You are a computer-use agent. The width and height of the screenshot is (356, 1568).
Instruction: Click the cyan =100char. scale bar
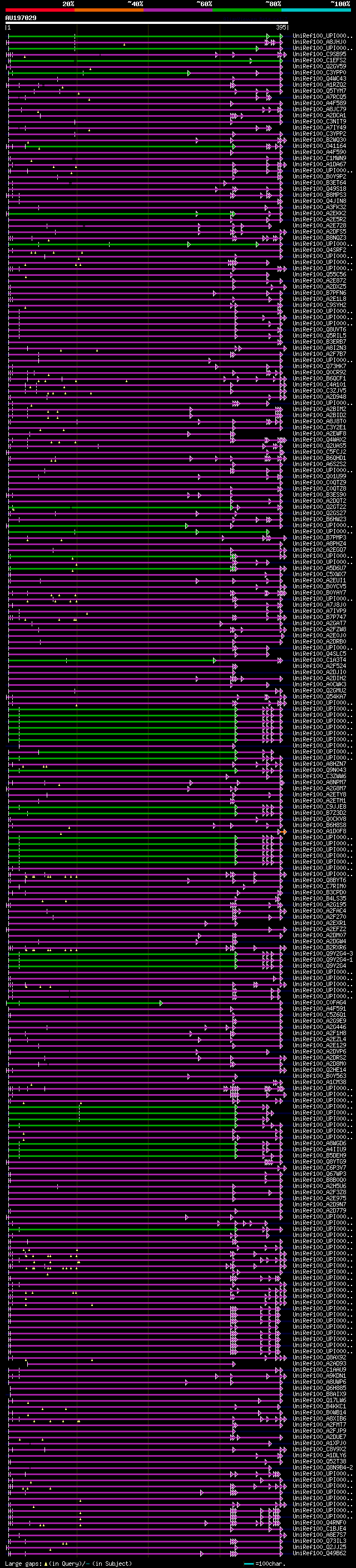[x=248, y=1564]
